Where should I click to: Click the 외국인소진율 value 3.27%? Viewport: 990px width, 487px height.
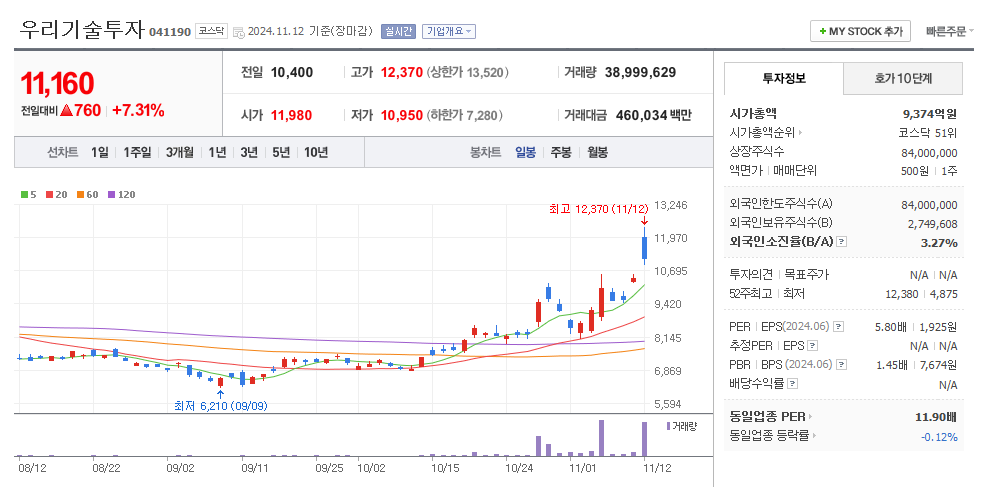click(939, 243)
